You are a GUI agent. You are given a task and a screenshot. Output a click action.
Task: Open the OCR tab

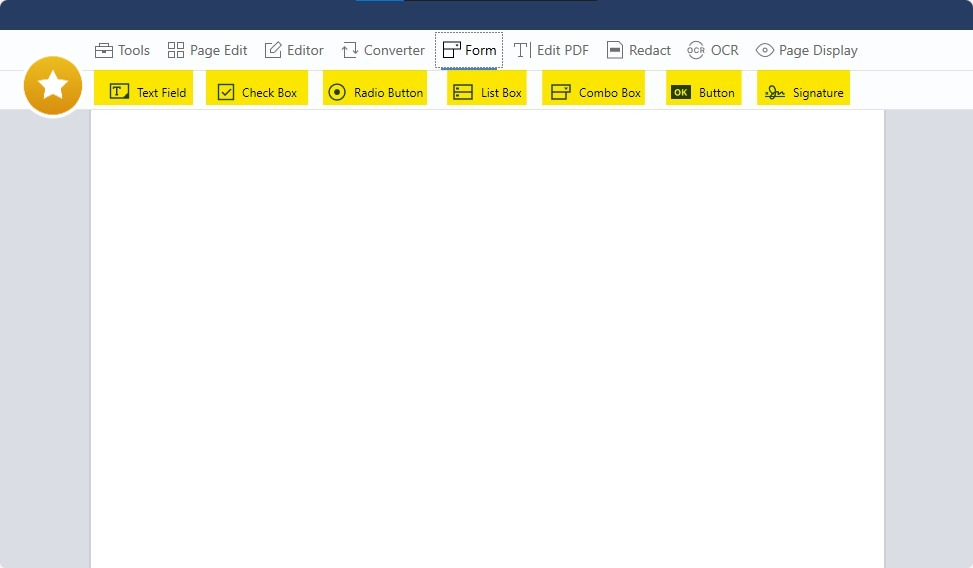pyautogui.click(x=713, y=50)
